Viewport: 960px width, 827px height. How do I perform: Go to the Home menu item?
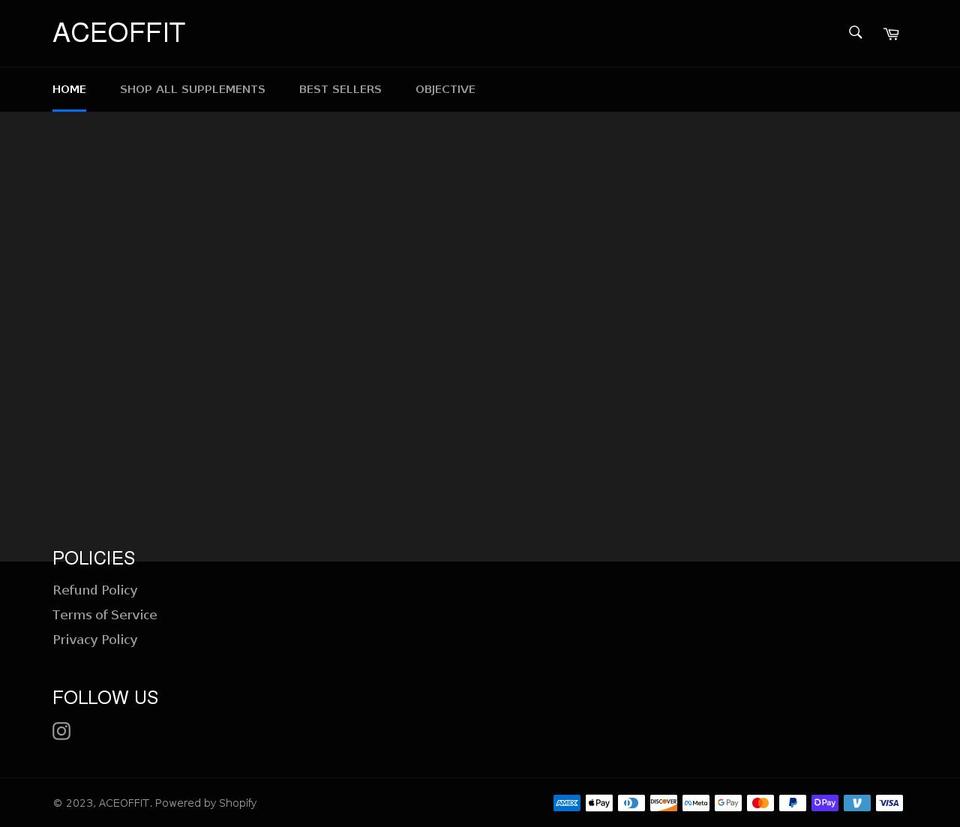click(x=69, y=89)
